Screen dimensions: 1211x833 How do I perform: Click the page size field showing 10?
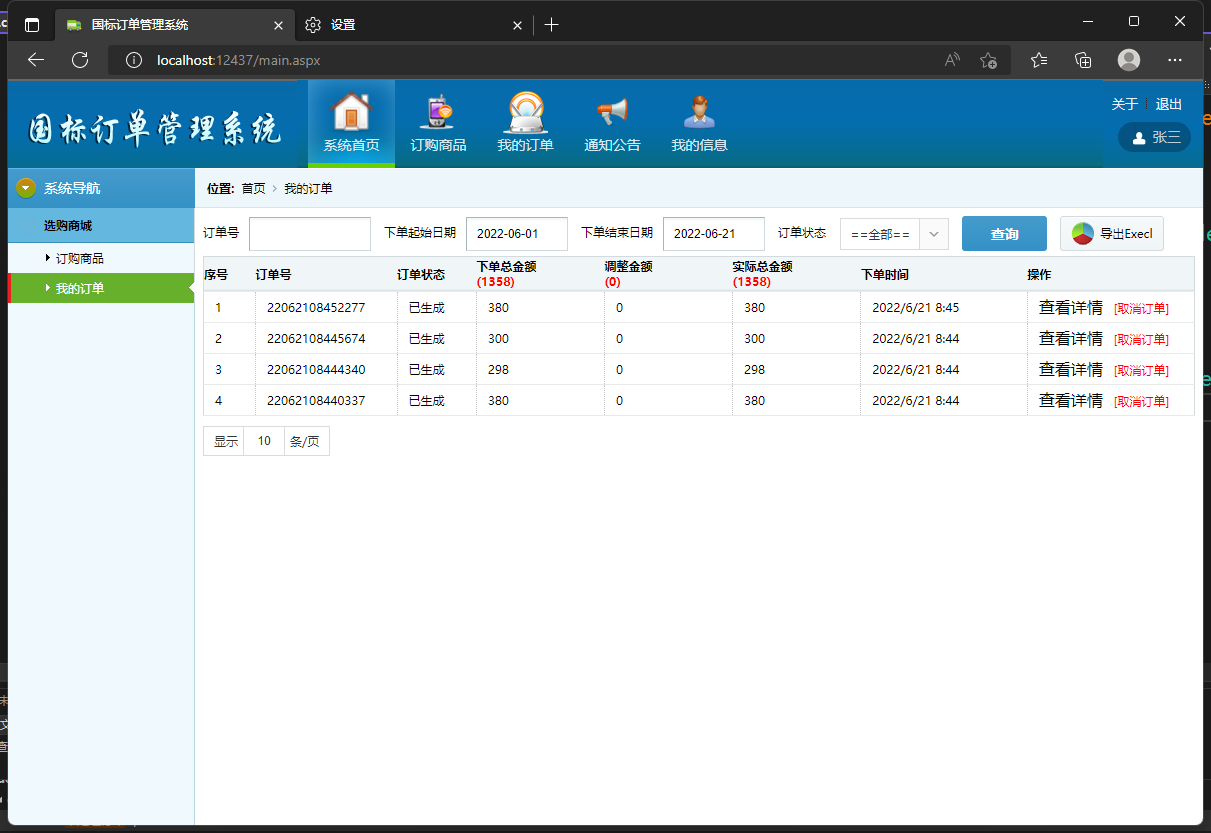[x=264, y=441]
